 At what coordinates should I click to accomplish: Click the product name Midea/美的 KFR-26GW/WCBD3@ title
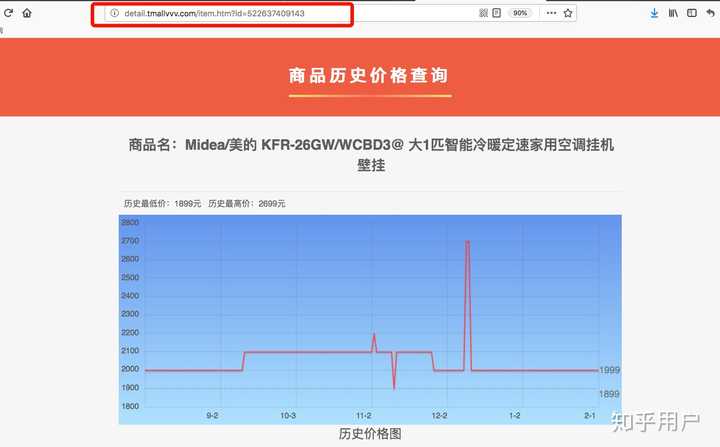click(x=371, y=155)
